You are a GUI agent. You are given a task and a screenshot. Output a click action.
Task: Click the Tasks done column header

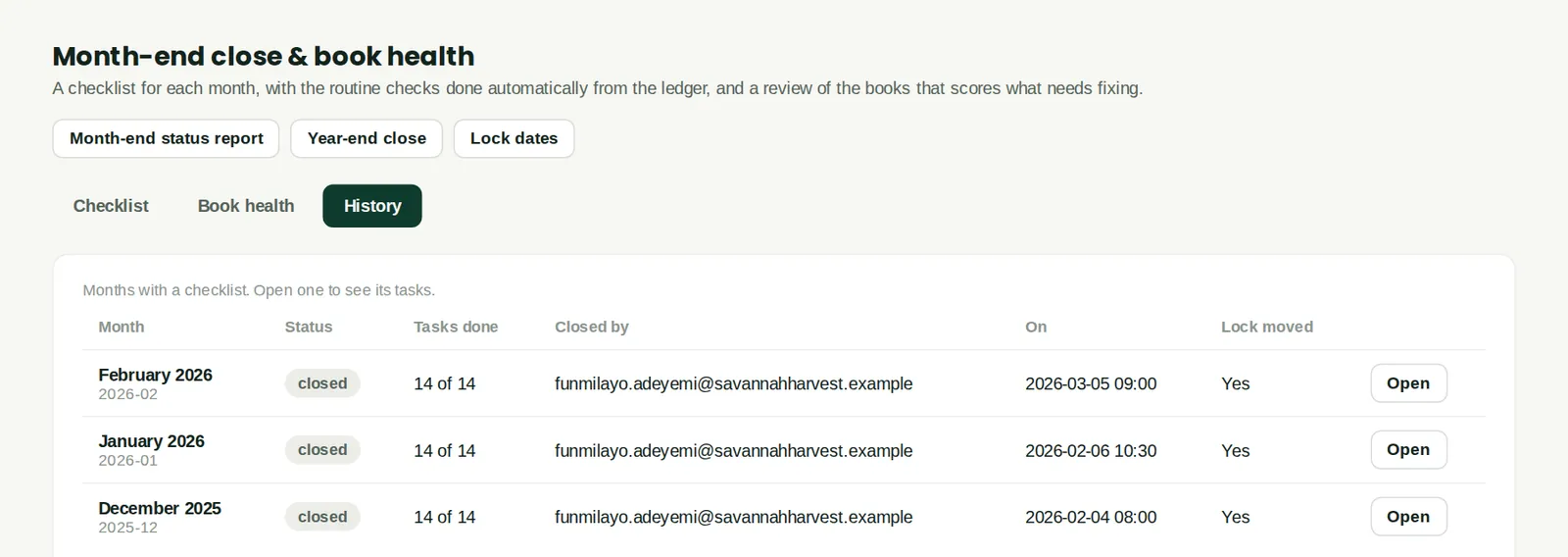(456, 327)
